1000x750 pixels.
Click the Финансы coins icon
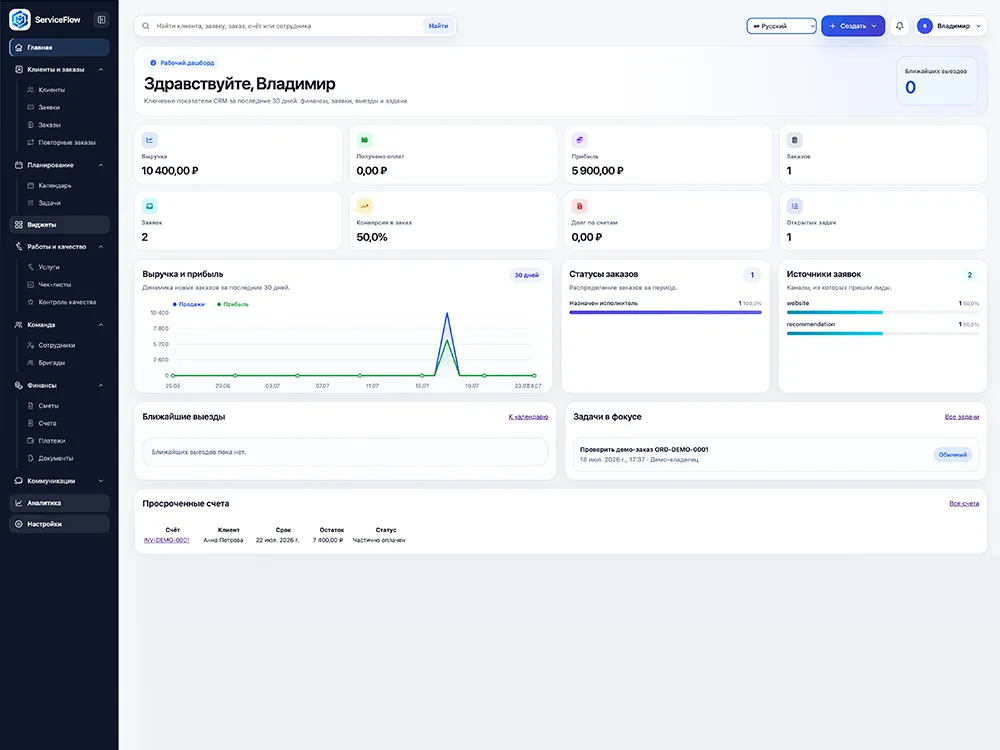tap(18, 385)
